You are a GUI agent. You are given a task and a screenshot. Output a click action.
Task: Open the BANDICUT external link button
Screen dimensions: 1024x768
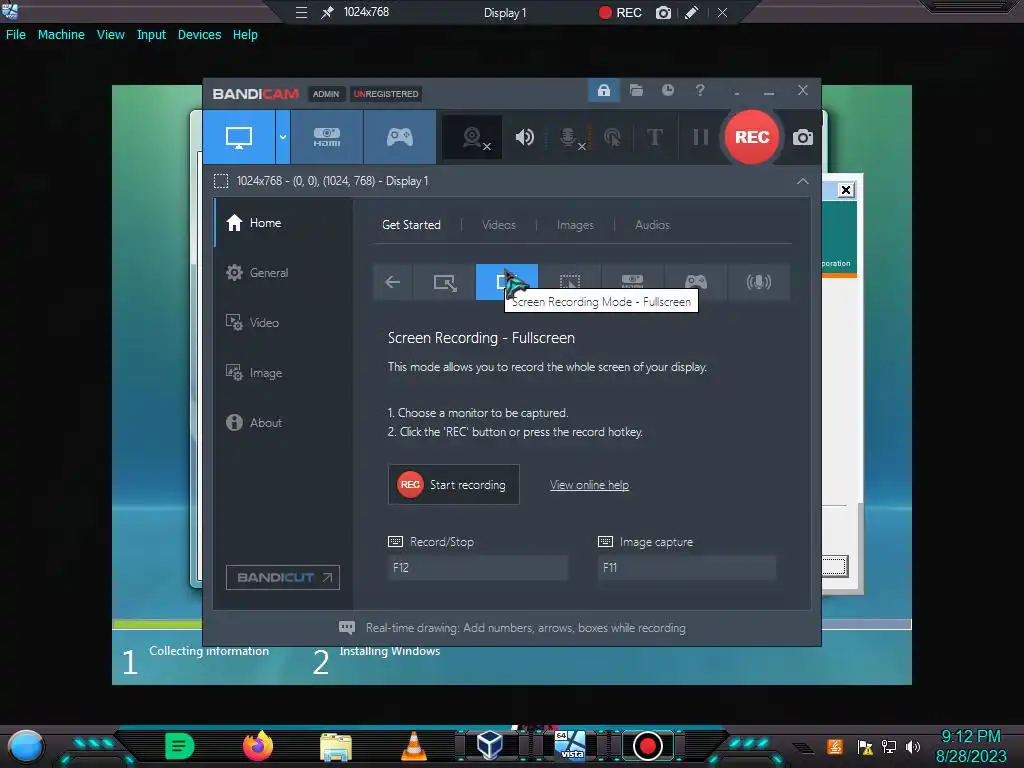click(283, 577)
